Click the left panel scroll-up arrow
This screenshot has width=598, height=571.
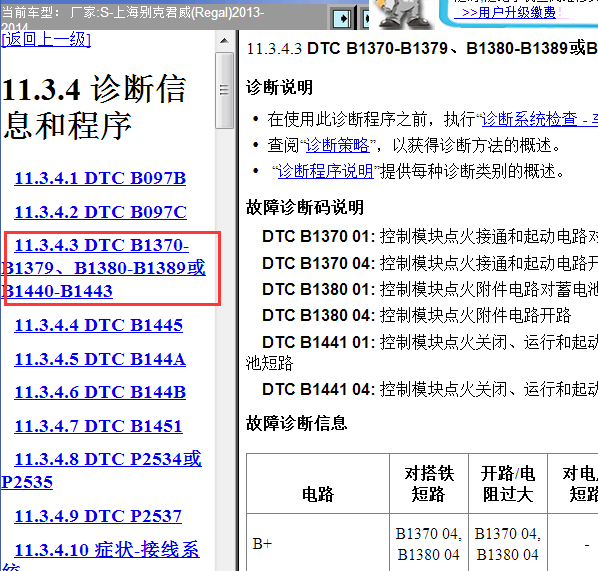225,40
